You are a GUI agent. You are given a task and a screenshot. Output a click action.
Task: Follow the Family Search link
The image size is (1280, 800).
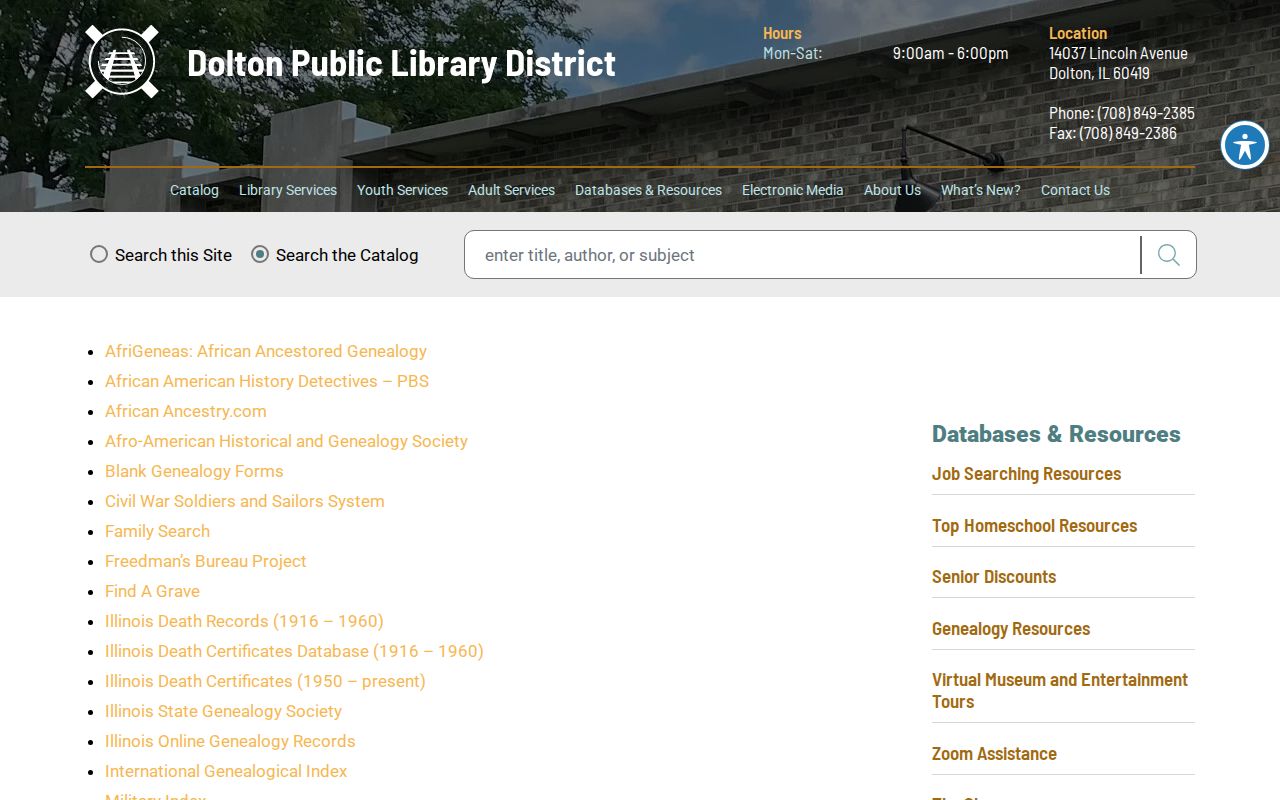pyautogui.click(x=158, y=531)
